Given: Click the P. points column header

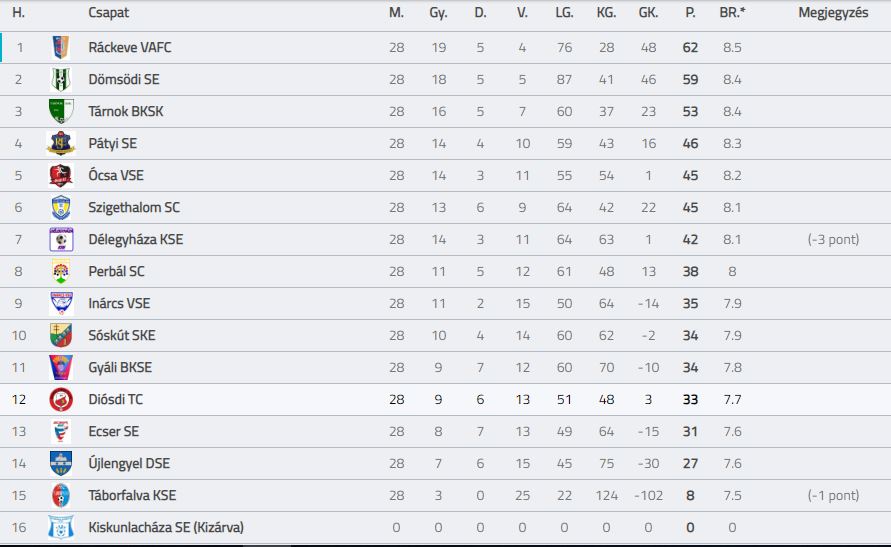Looking at the screenshot, I should click(x=690, y=12).
